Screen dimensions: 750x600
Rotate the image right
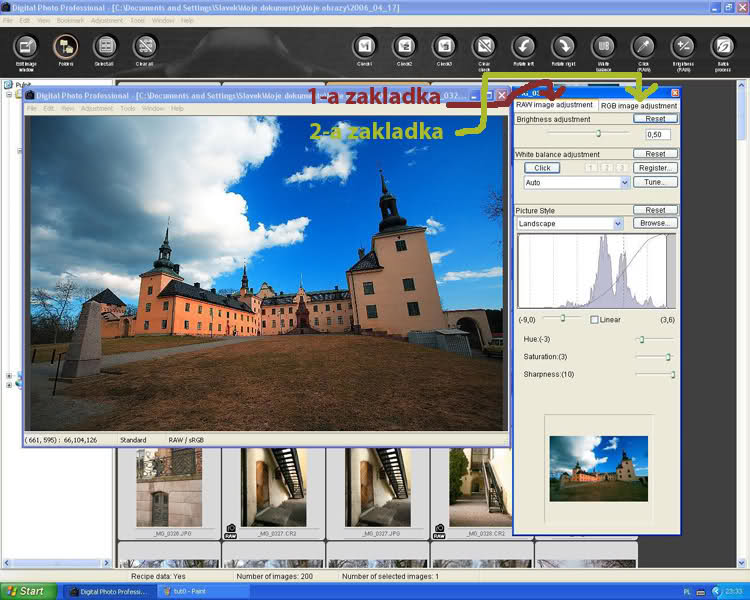[x=564, y=47]
